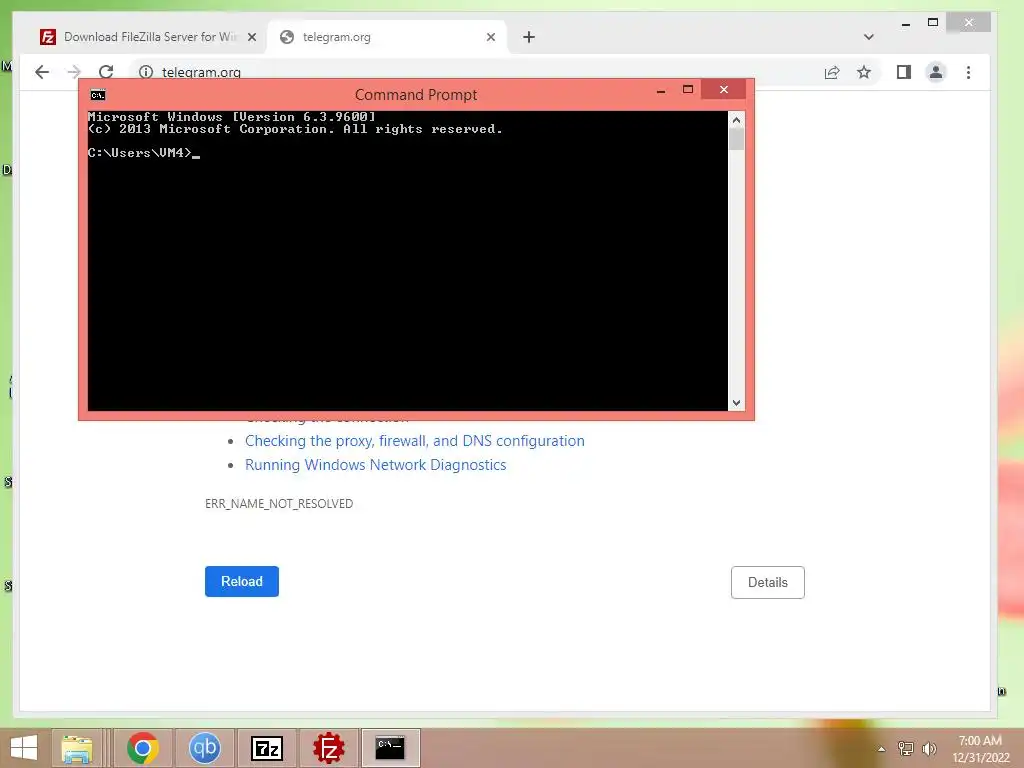1024x768 pixels.
Task: Click the ERR_NAME_NOT_RESOLVED error text
Action: 279,504
